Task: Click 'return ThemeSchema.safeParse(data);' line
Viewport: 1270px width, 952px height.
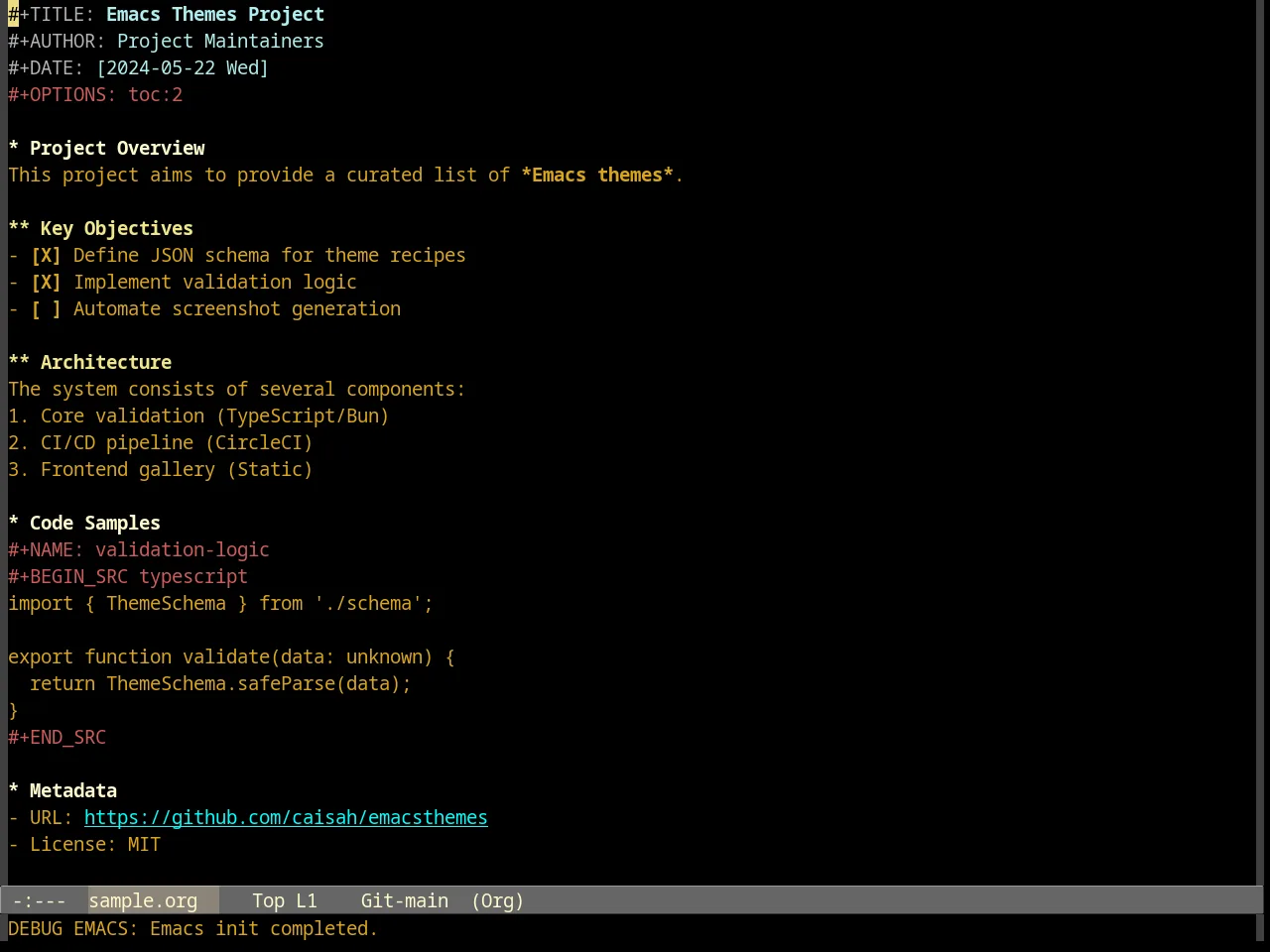Action: click(220, 684)
